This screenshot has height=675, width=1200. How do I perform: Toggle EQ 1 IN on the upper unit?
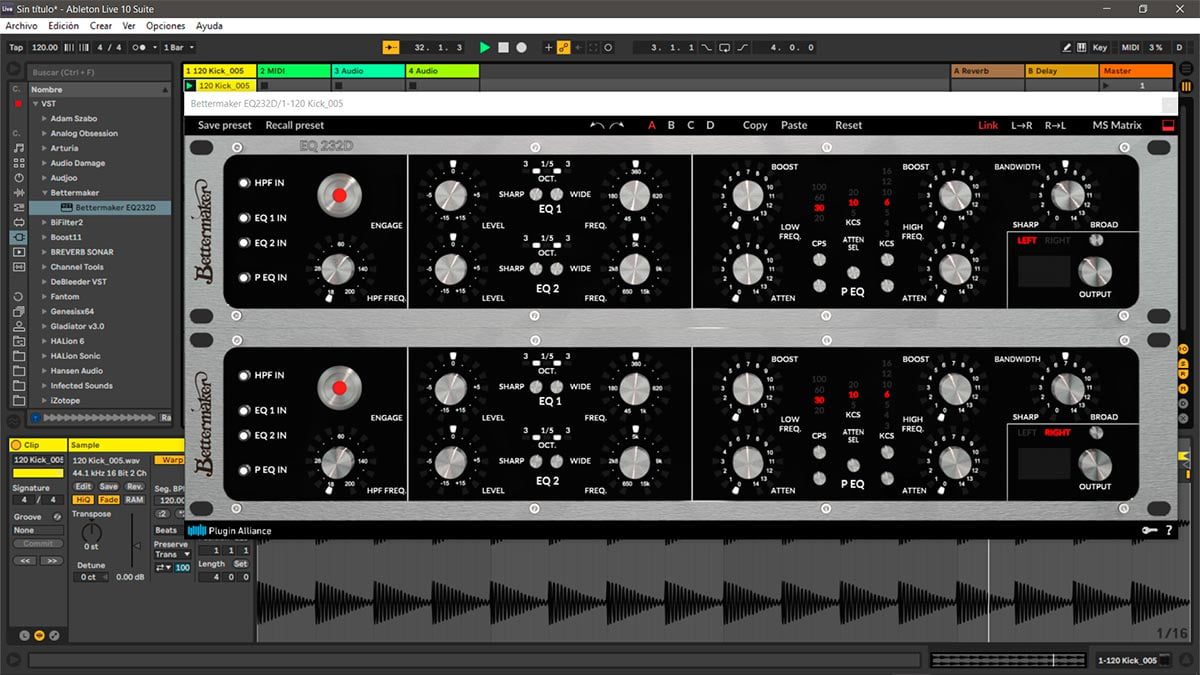[x=244, y=218]
